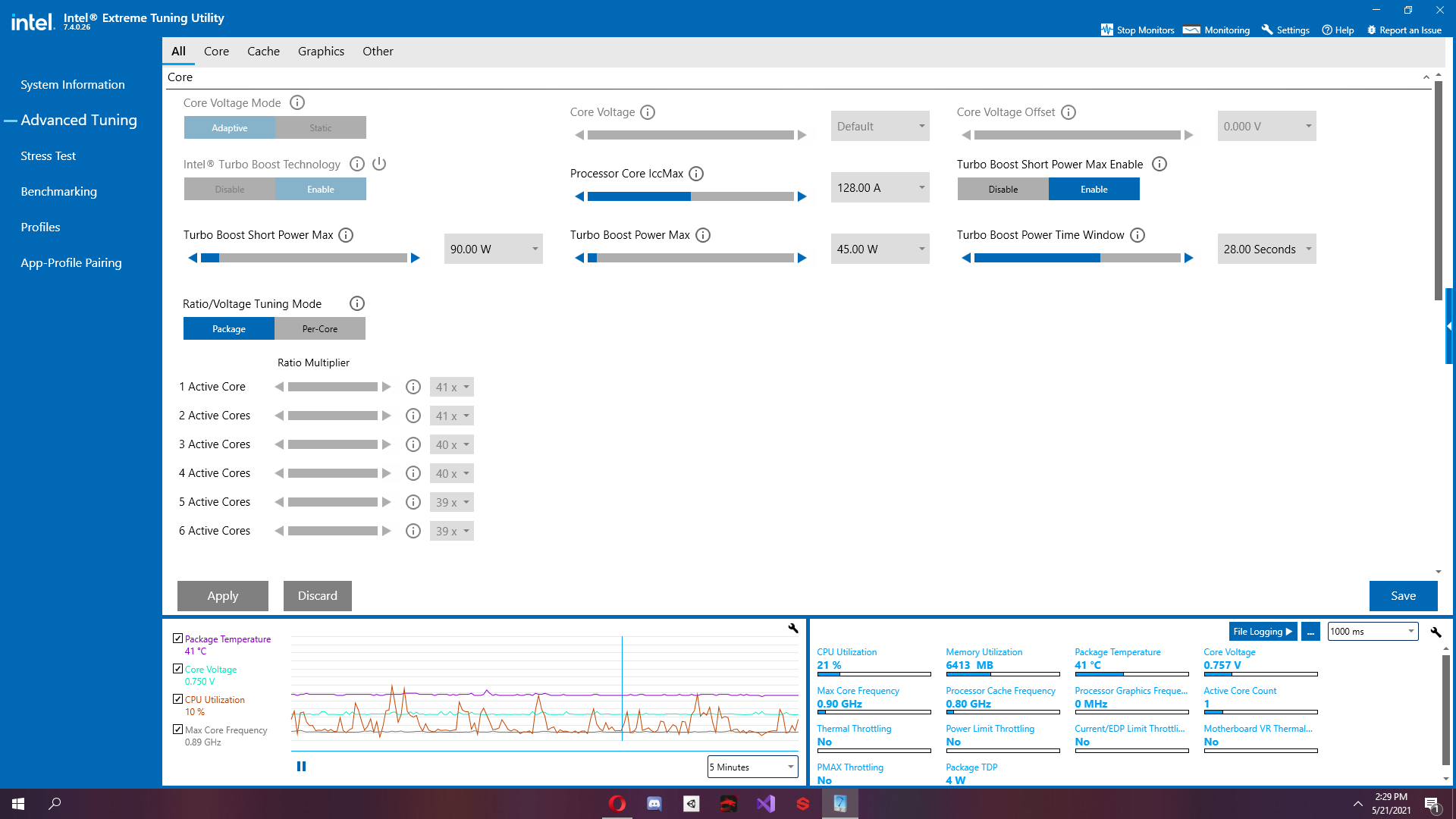Click Turbo Boost Technology power icon
Screen dimensions: 1456x819
pos(379,164)
